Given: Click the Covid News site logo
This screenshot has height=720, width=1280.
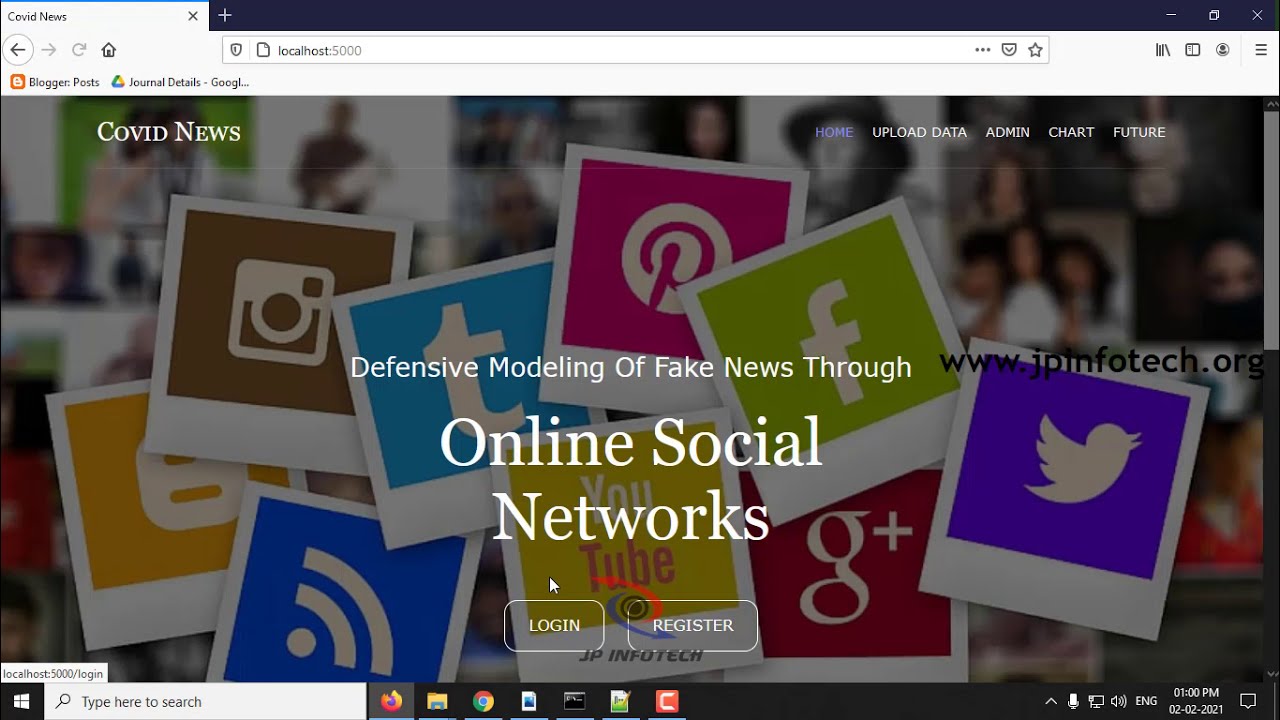Looking at the screenshot, I should point(169,132).
